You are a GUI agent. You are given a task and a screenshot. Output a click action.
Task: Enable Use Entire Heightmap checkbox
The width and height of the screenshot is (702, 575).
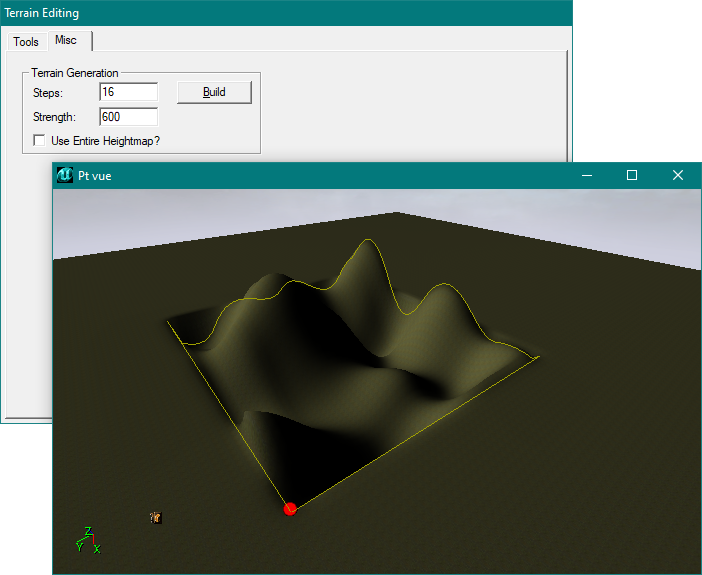(x=40, y=141)
